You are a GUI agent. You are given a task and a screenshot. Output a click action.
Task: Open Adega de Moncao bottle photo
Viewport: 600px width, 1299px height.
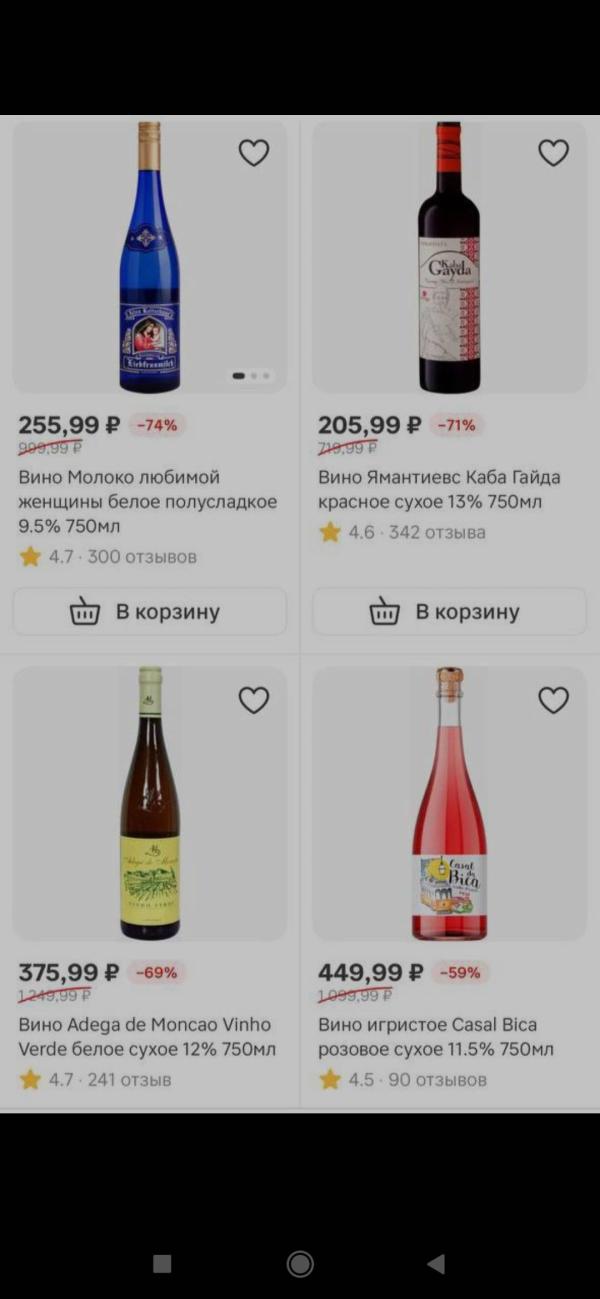pos(149,803)
